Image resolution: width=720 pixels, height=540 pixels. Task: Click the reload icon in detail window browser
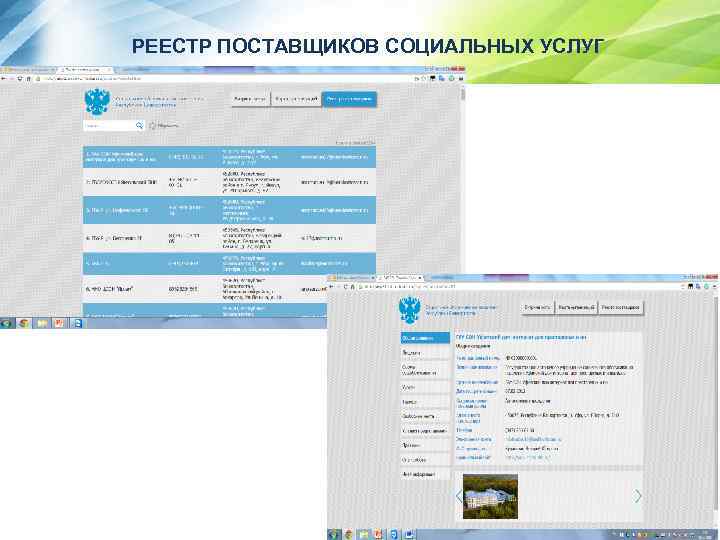click(x=345, y=287)
